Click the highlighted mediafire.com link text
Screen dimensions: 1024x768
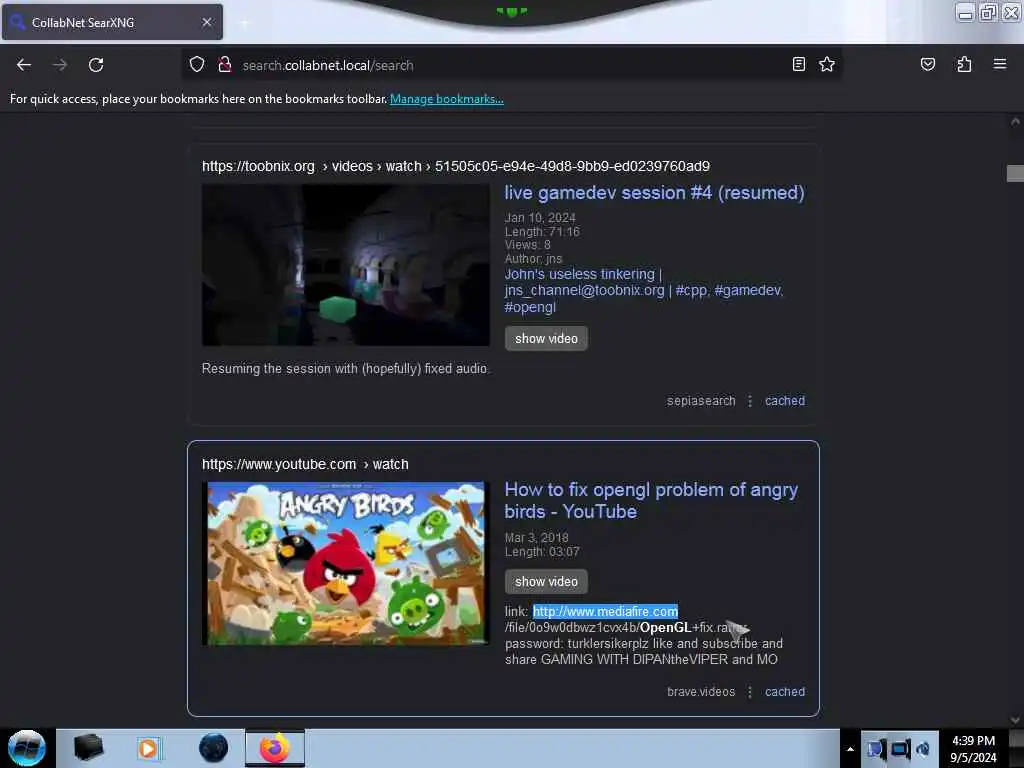pos(605,611)
